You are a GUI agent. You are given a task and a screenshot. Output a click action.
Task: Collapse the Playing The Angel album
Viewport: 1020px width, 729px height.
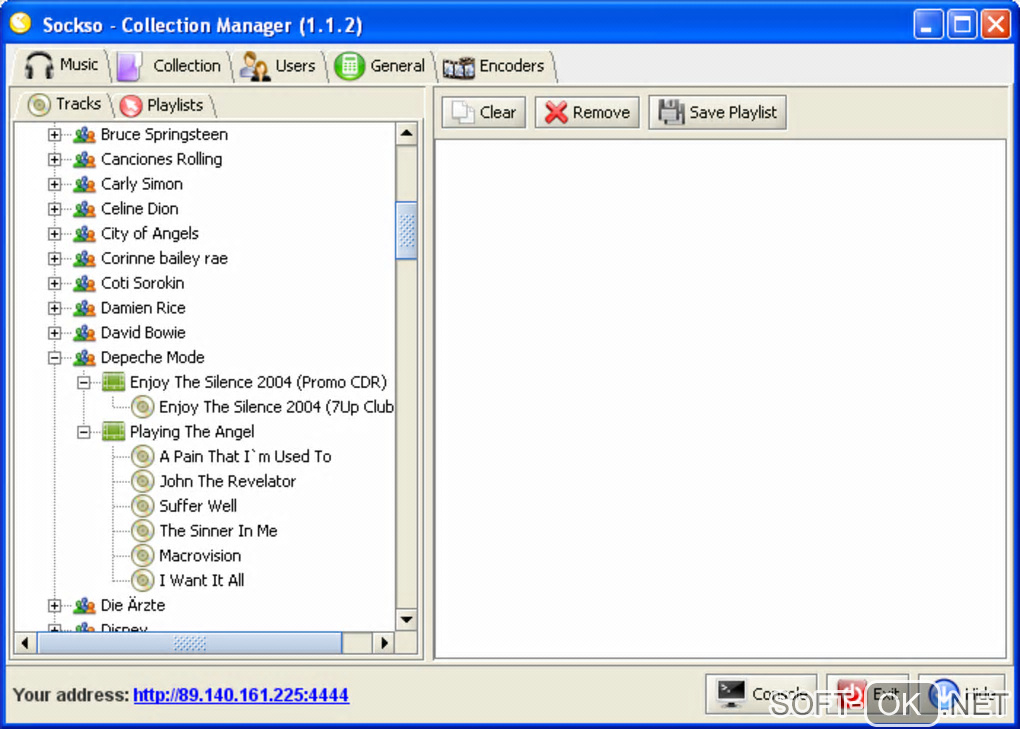click(84, 432)
